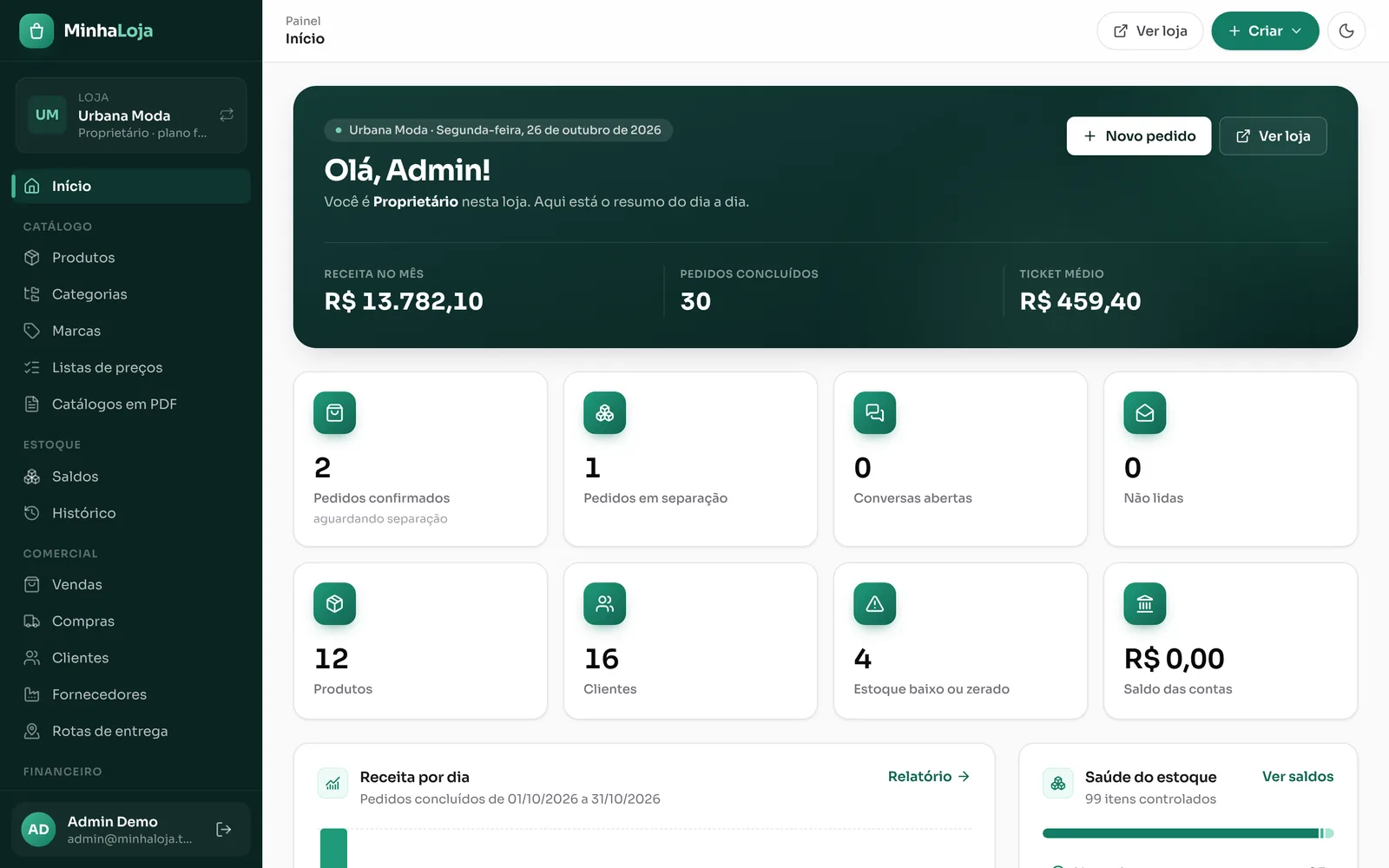
Task: Open Fornecedores in the sidebar
Action: [x=131, y=694]
